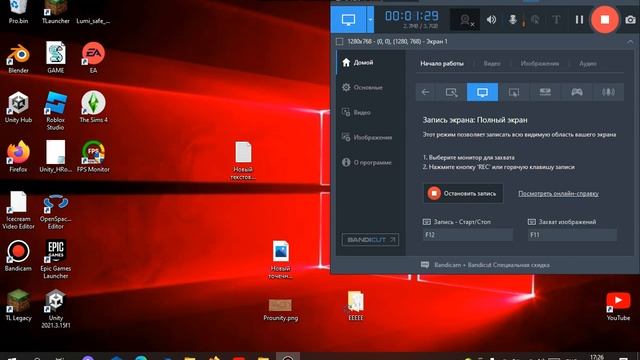The height and width of the screenshot is (360, 640).
Task: Select the audio-only recording mode icon
Action: (x=608, y=92)
